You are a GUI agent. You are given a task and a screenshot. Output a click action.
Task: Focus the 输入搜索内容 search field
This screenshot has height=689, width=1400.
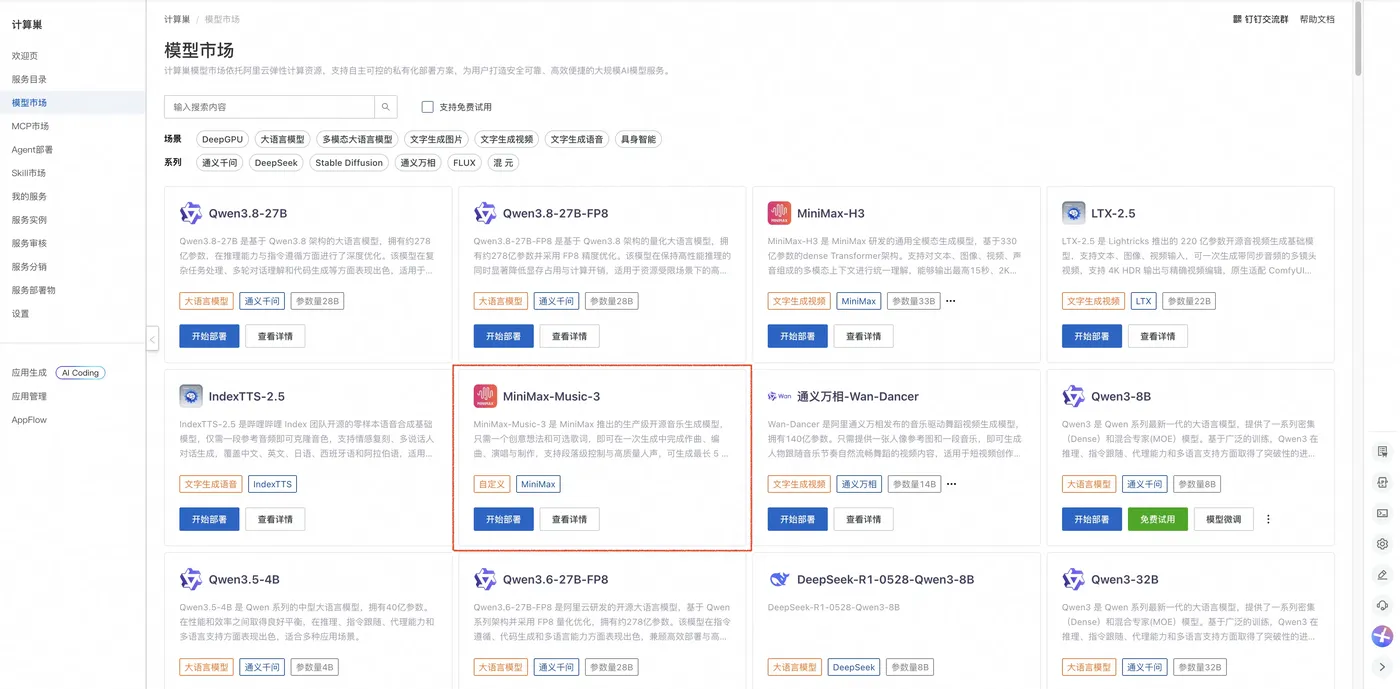tap(269, 107)
